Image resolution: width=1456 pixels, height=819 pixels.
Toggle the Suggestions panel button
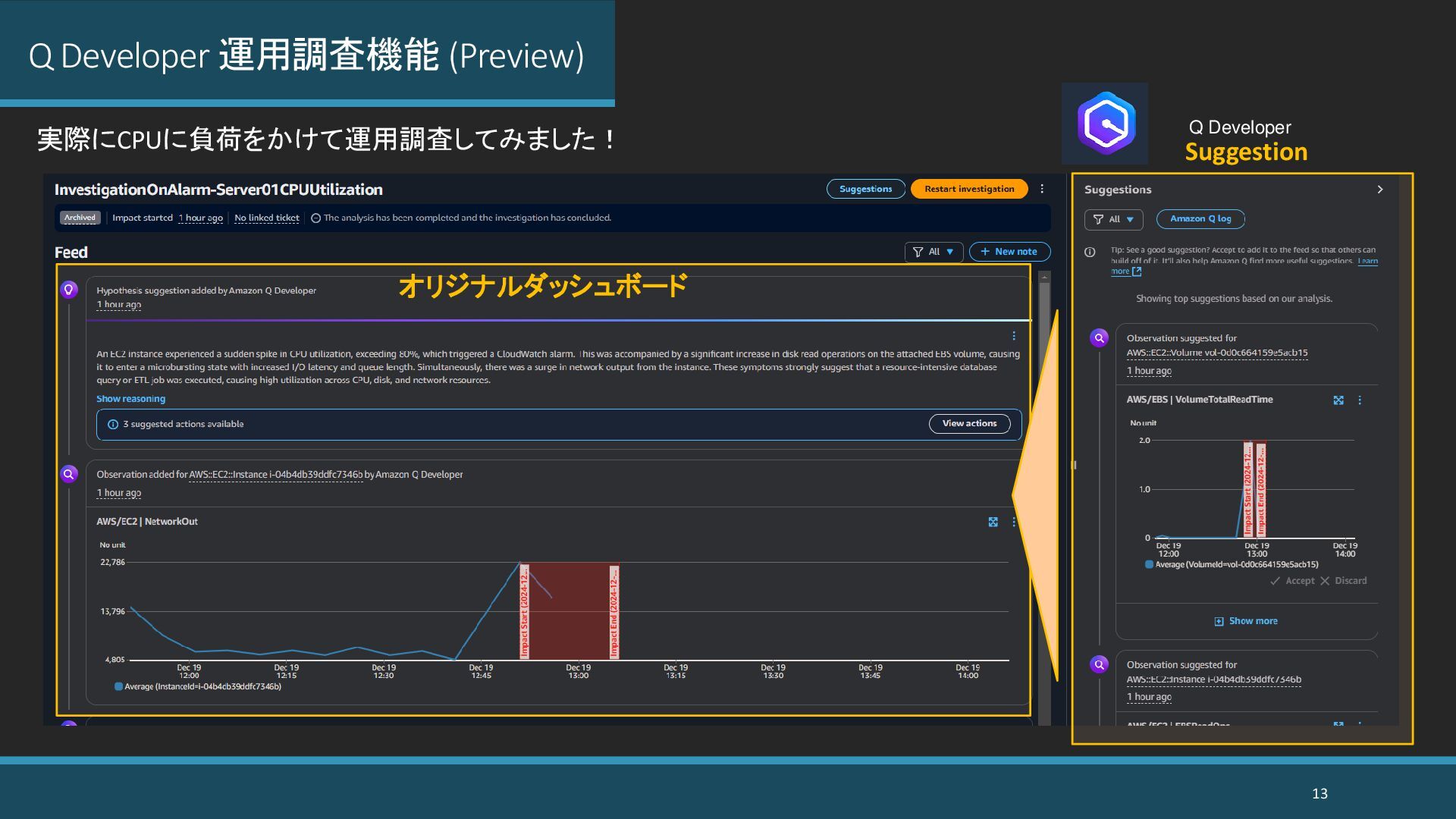point(865,189)
